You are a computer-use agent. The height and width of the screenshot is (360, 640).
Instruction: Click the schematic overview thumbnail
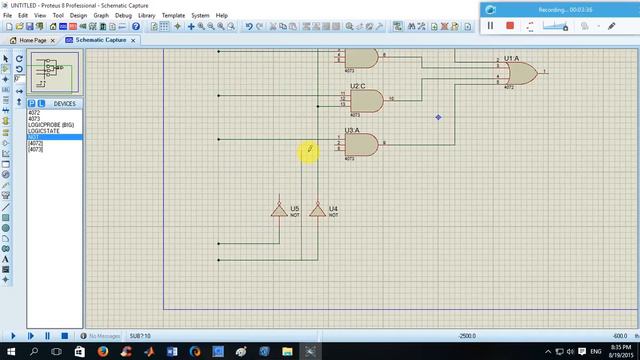click(55, 72)
